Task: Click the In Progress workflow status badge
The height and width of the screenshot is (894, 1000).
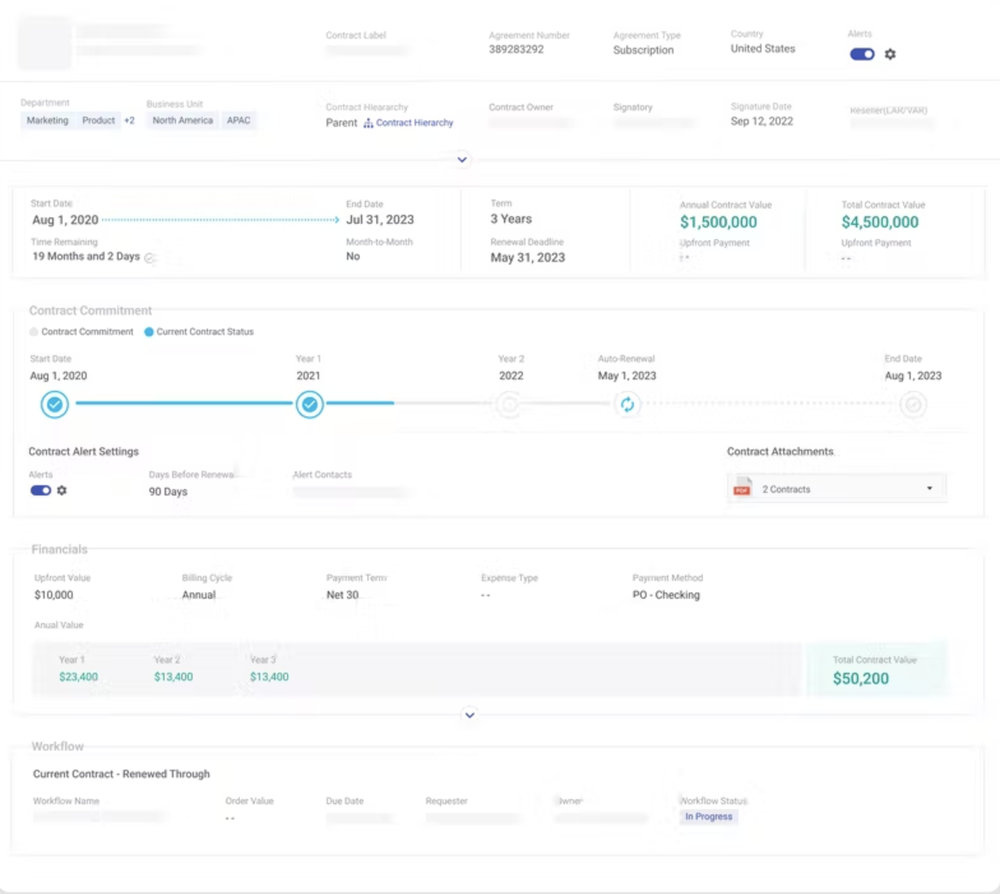Action: (708, 817)
